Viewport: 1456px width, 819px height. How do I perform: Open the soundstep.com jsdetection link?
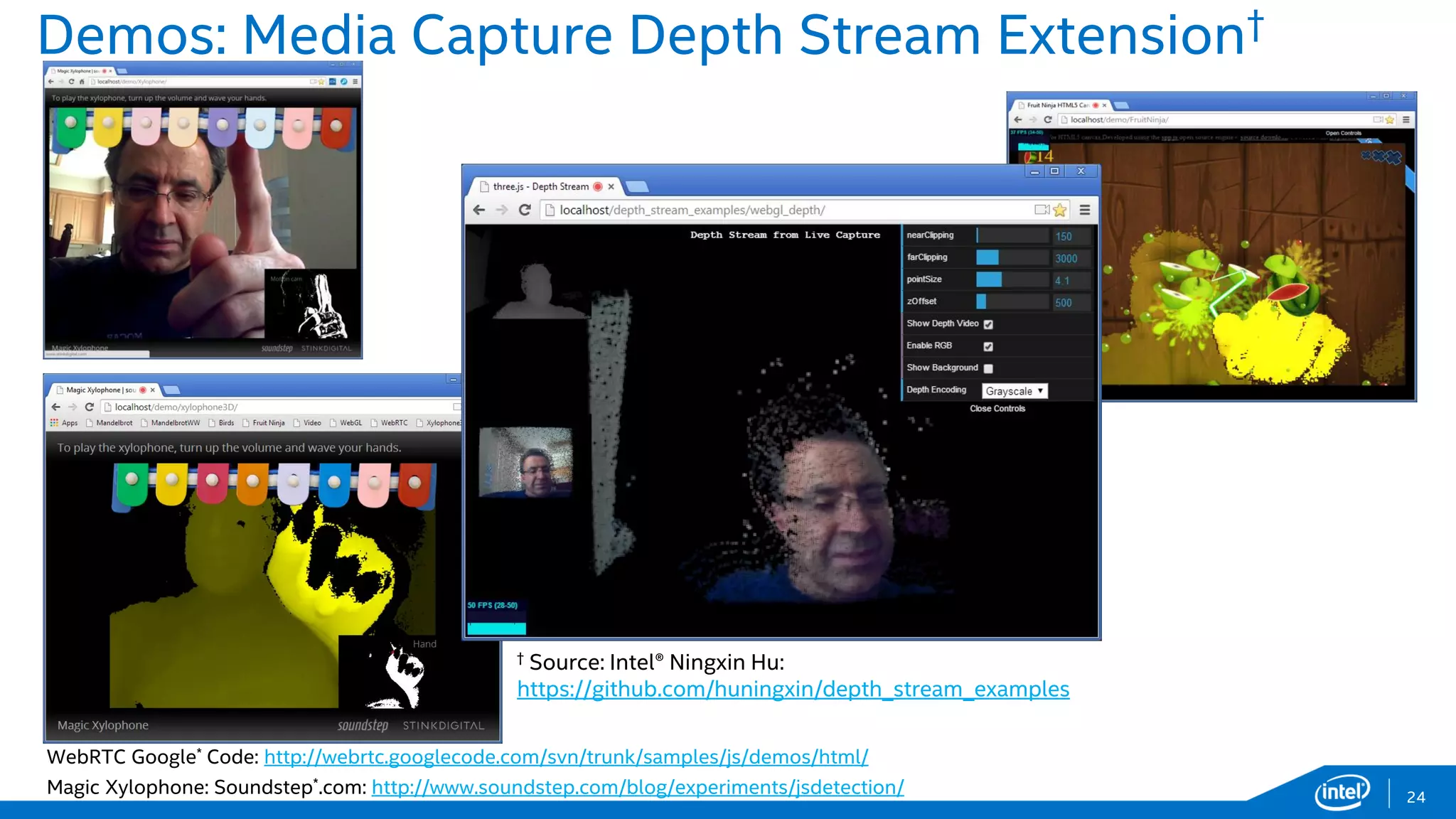click(x=638, y=787)
